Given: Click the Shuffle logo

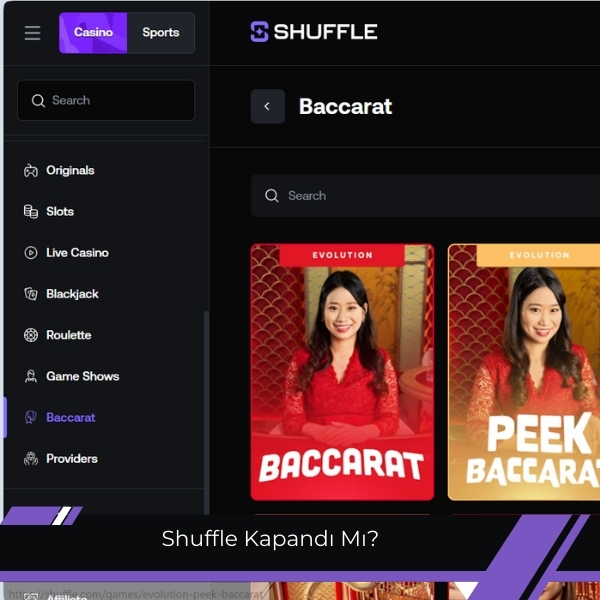Looking at the screenshot, I should coord(314,31).
